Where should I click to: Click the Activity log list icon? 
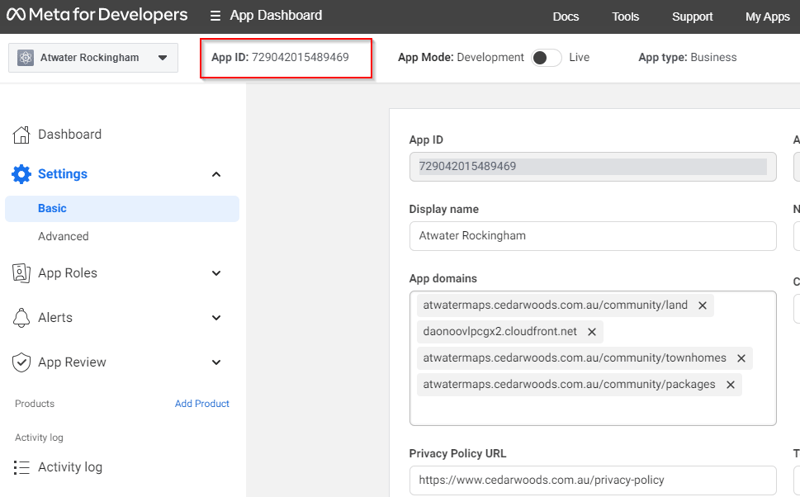click(x=21, y=467)
